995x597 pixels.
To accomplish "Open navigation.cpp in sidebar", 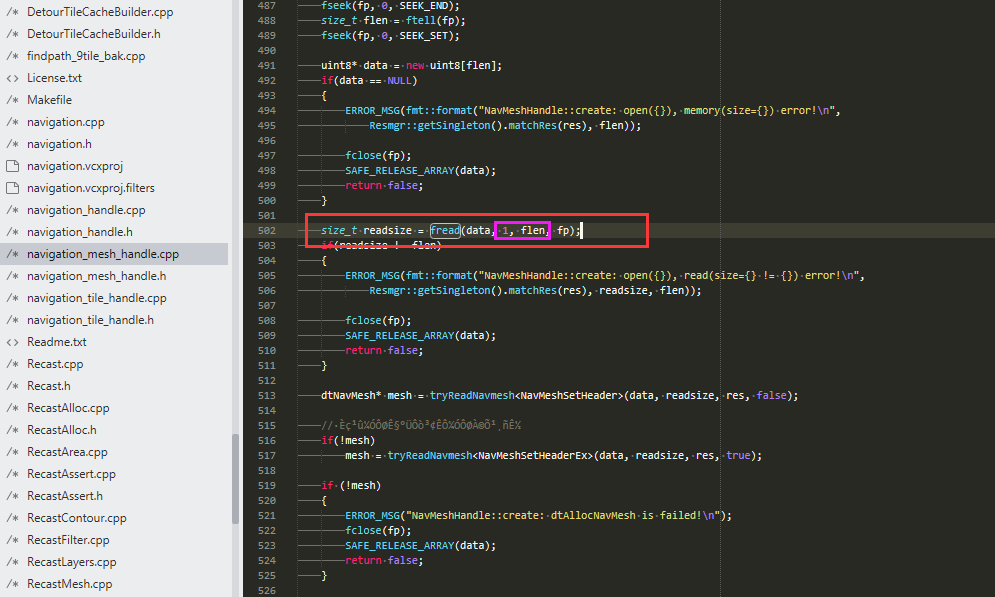I will point(65,122).
